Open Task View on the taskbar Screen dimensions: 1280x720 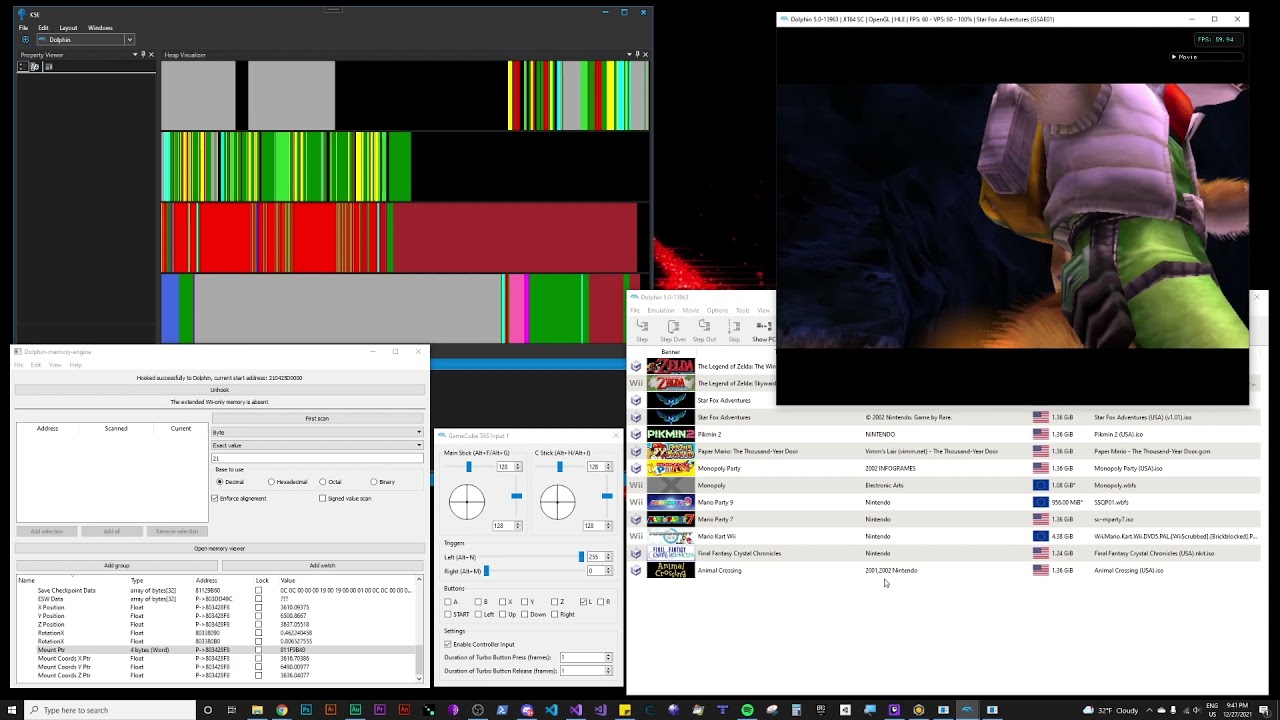click(x=232, y=710)
